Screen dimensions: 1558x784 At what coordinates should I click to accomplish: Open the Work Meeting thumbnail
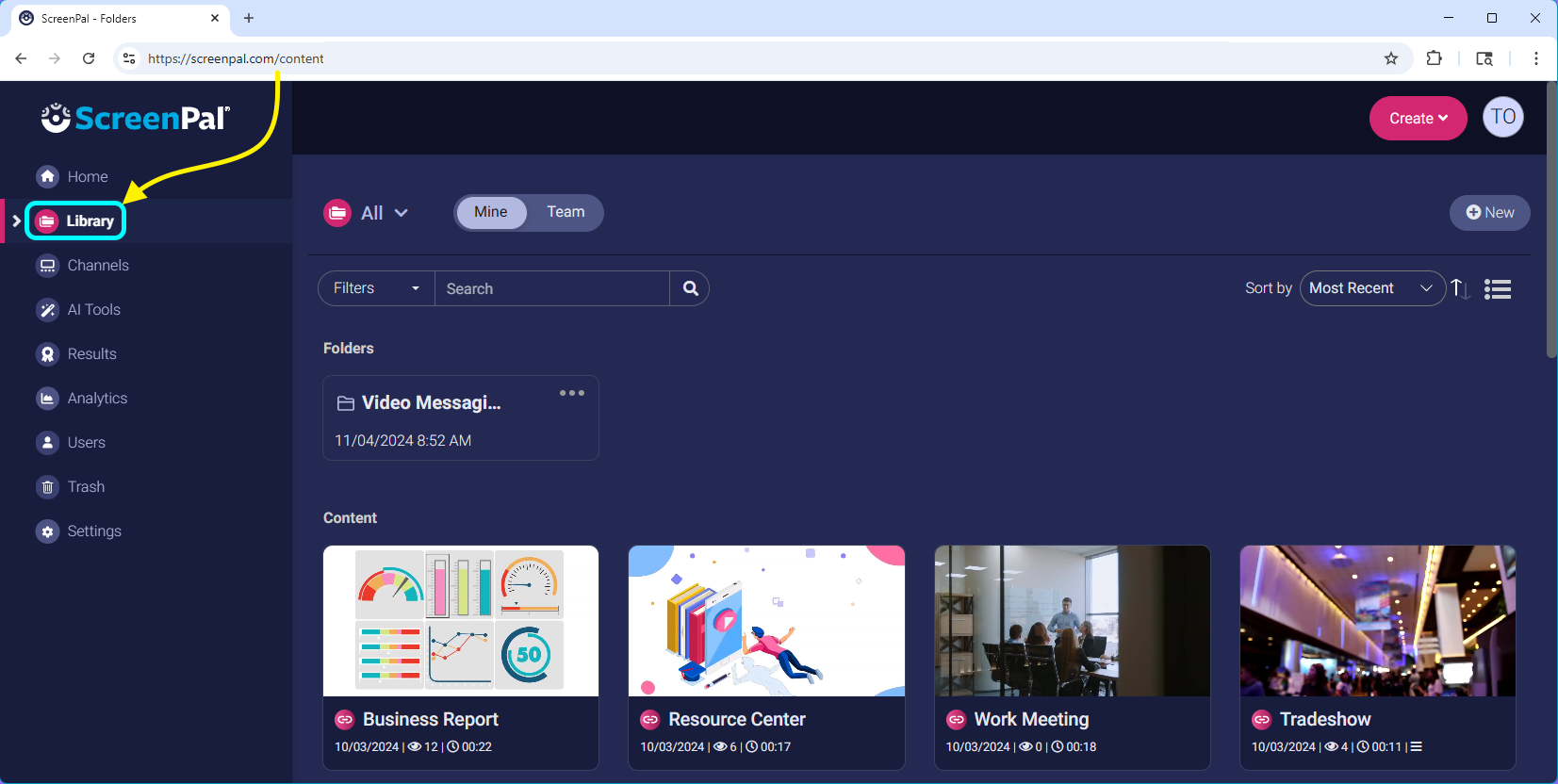pos(1072,621)
